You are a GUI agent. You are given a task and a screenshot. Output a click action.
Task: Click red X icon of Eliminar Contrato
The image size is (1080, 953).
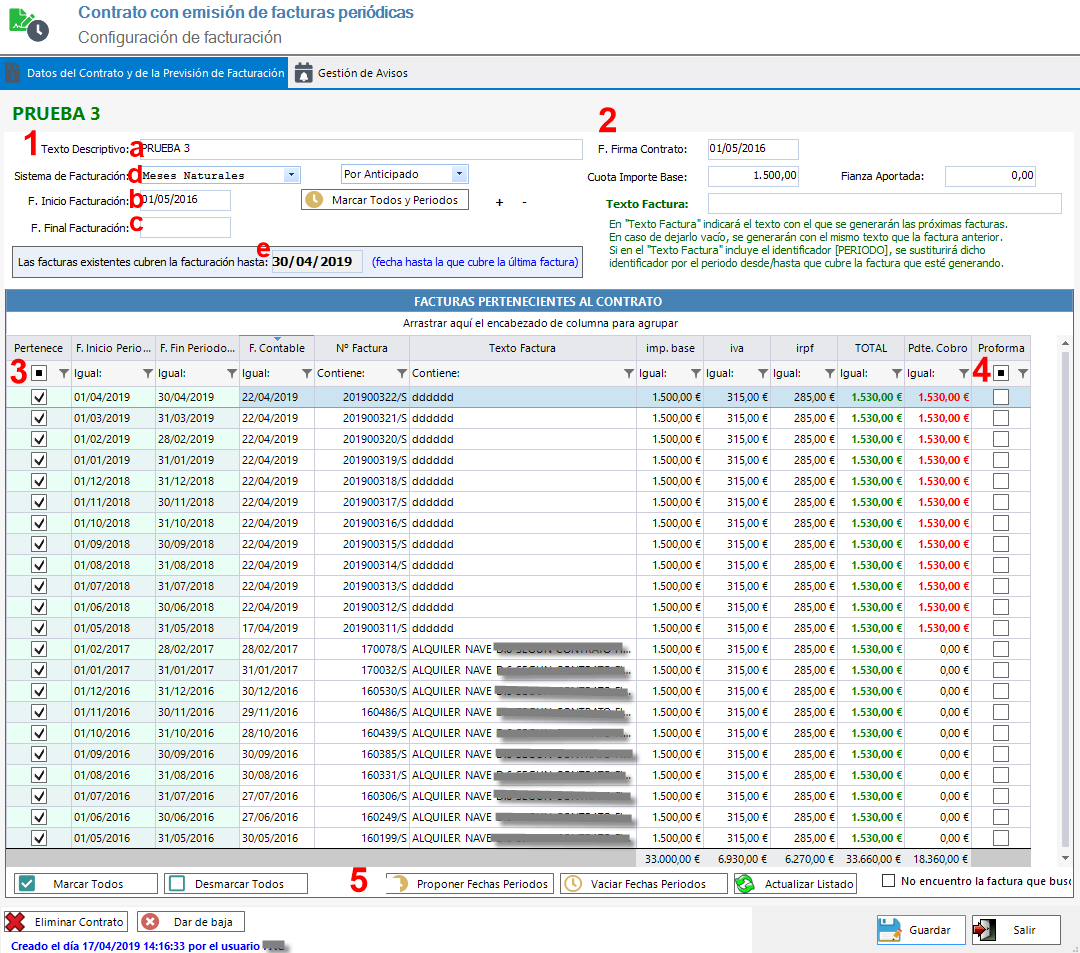click(x=15, y=921)
